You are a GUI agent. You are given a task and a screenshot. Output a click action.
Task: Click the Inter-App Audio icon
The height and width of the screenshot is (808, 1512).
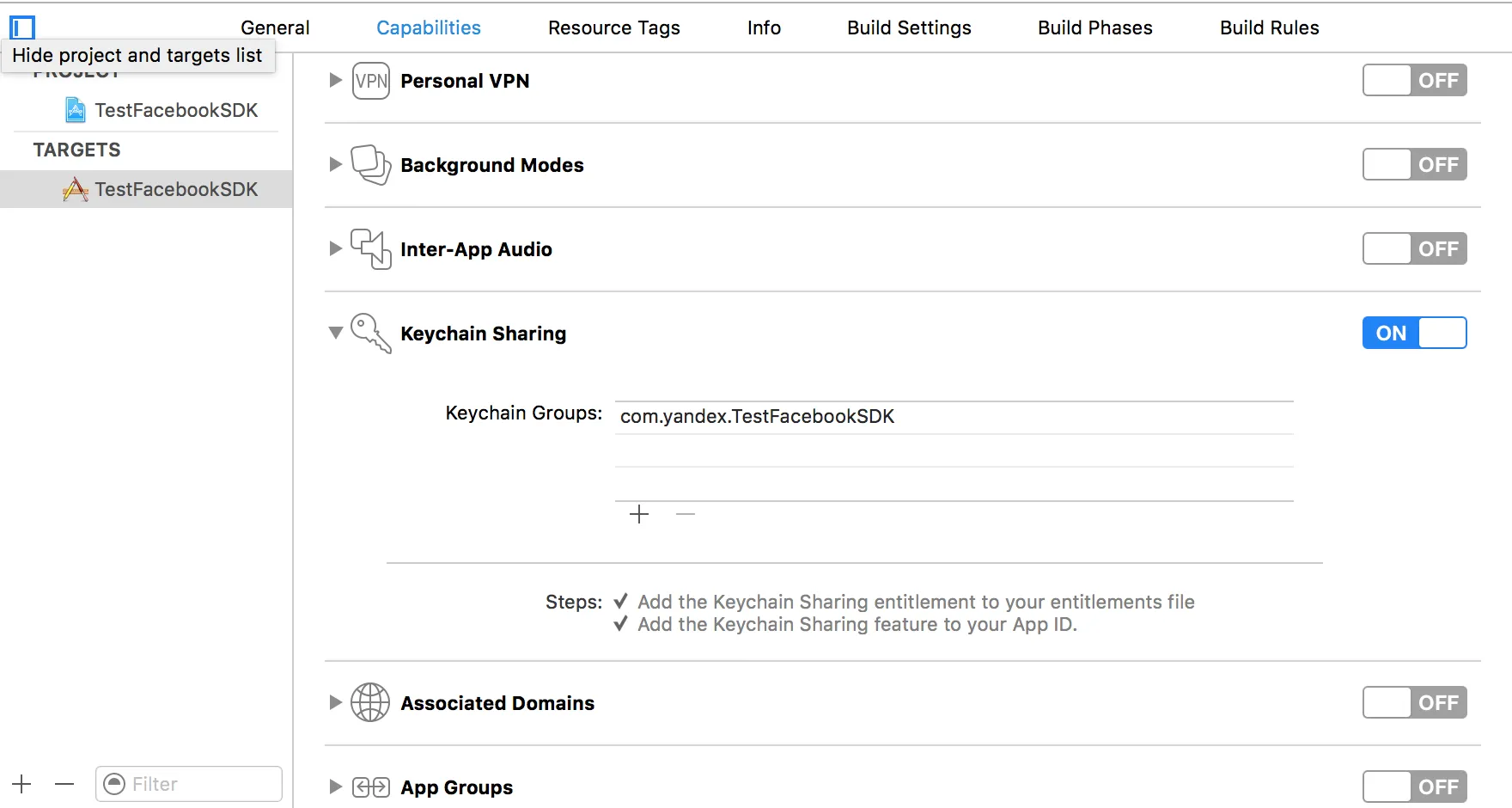click(371, 249)
